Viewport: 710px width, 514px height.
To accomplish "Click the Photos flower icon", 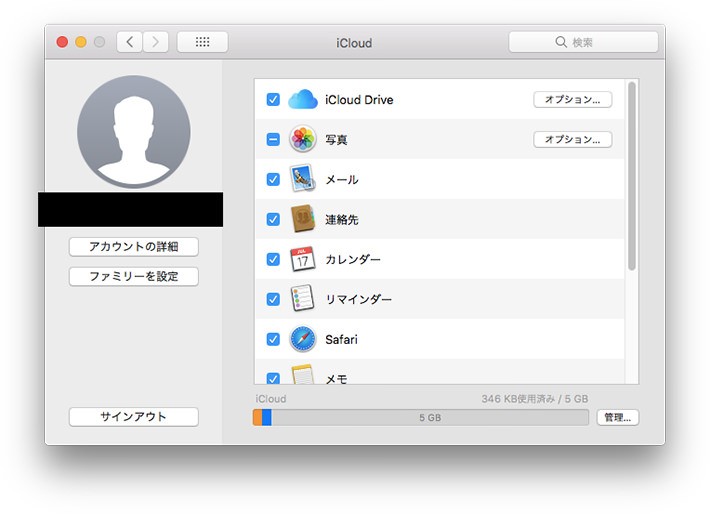I will pos(302,139).
